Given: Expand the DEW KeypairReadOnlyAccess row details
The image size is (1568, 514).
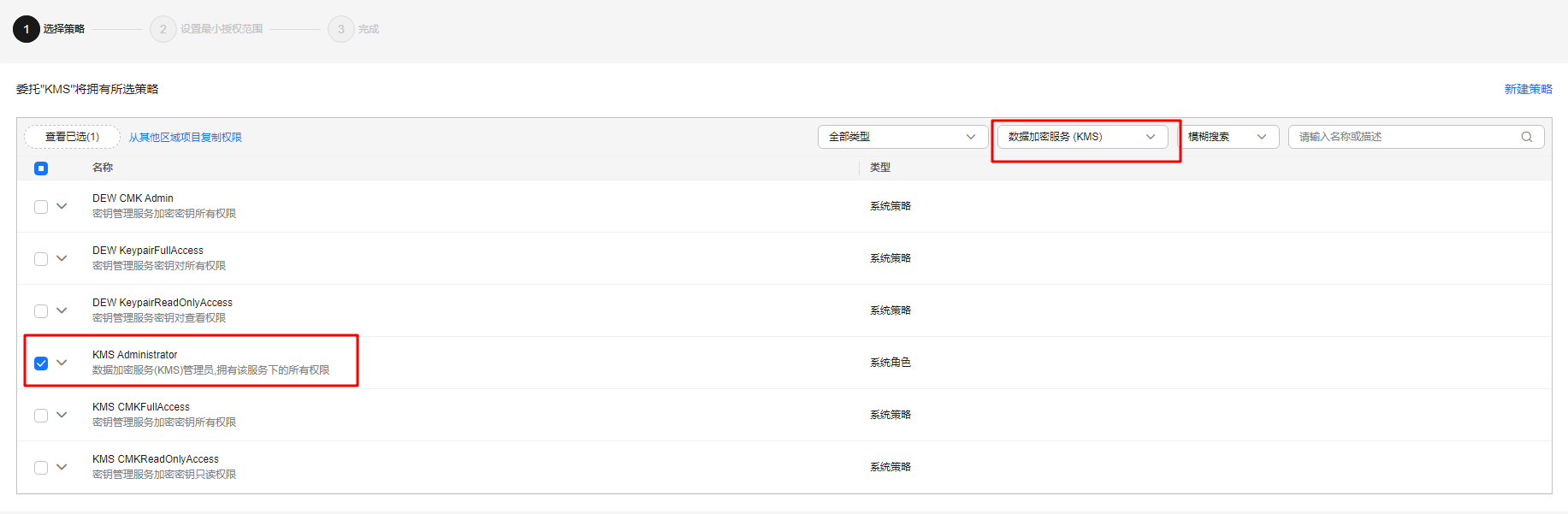Looking at the screenshot, I should tap(62, 310).
